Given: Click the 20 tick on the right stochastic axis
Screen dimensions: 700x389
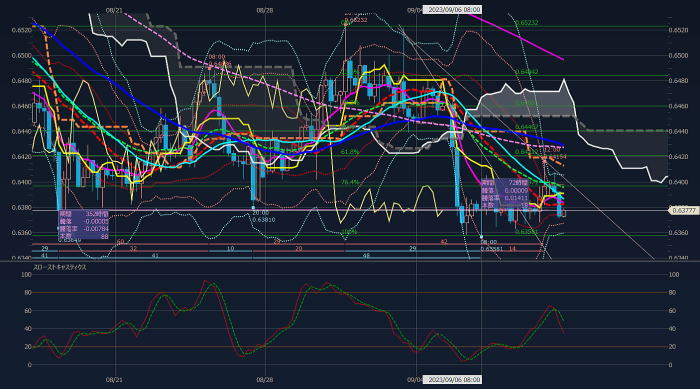Looking at the screenshot, I should 672,347.
